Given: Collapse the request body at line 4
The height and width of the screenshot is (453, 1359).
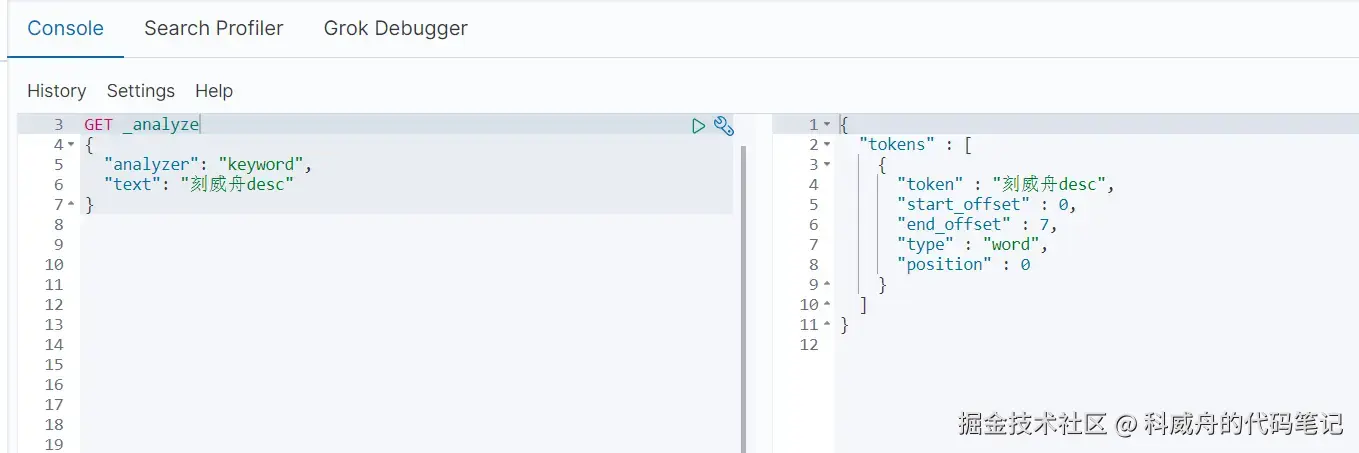Looking at the screenshot, I should (71, 145).
